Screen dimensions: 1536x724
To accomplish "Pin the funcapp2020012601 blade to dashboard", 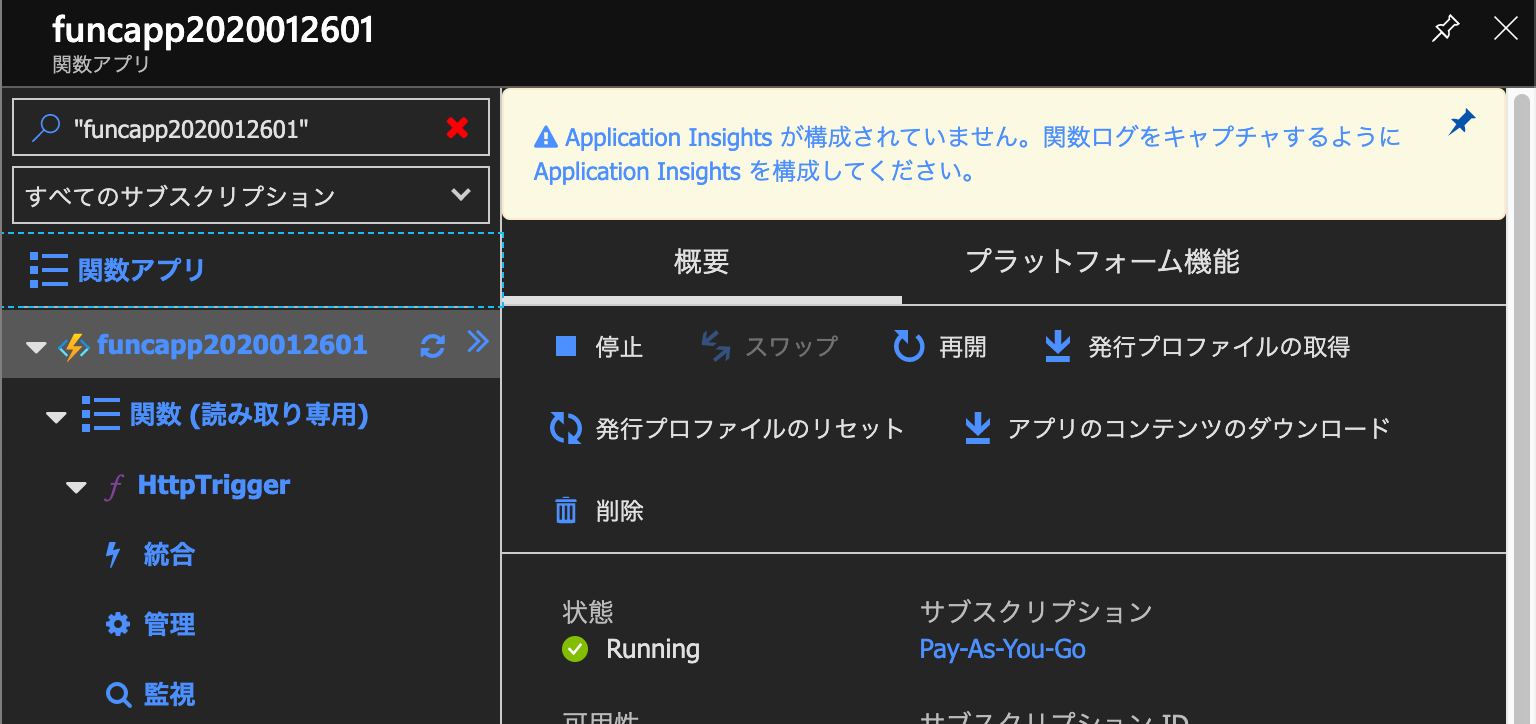I will [1445, 29].
